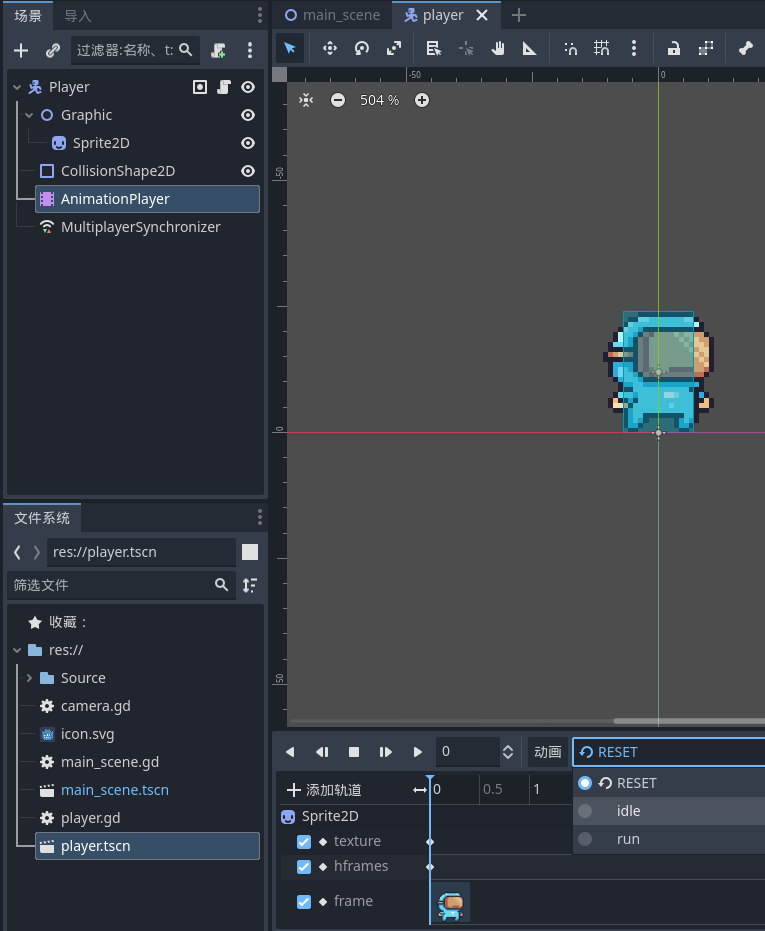Screen dimensions: 765x931
Task: Select the idle animation from list
Action: pos(628,811)
